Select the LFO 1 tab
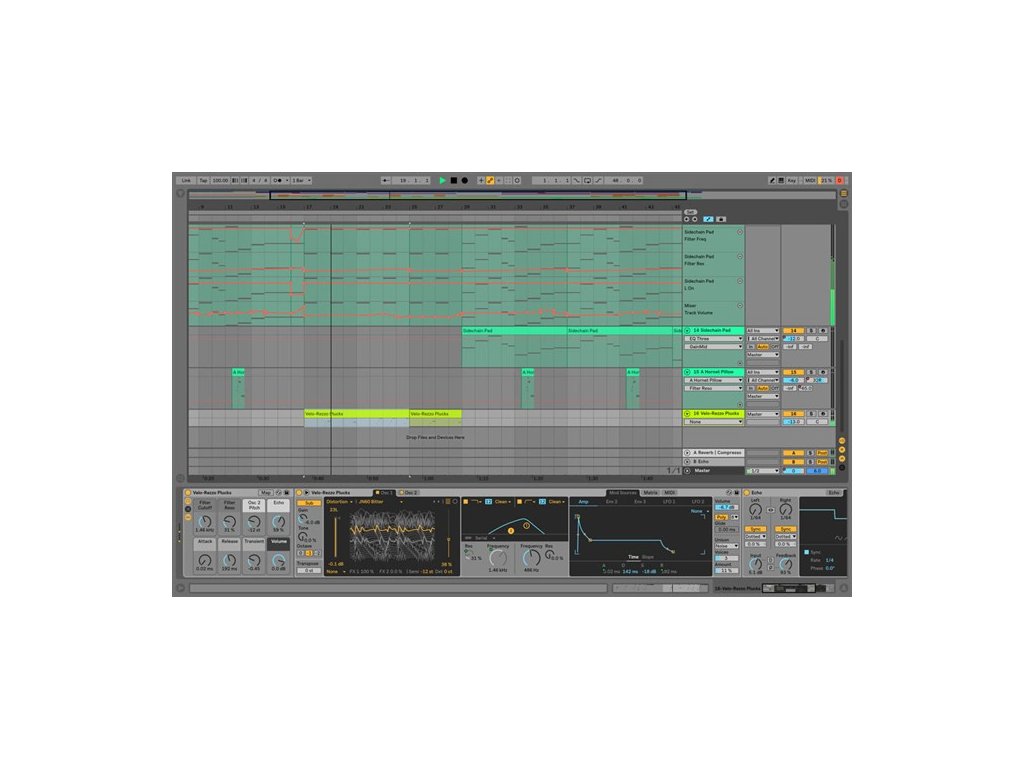The width and height of the screenshot is (1024, 768). (x=669, y=502)
